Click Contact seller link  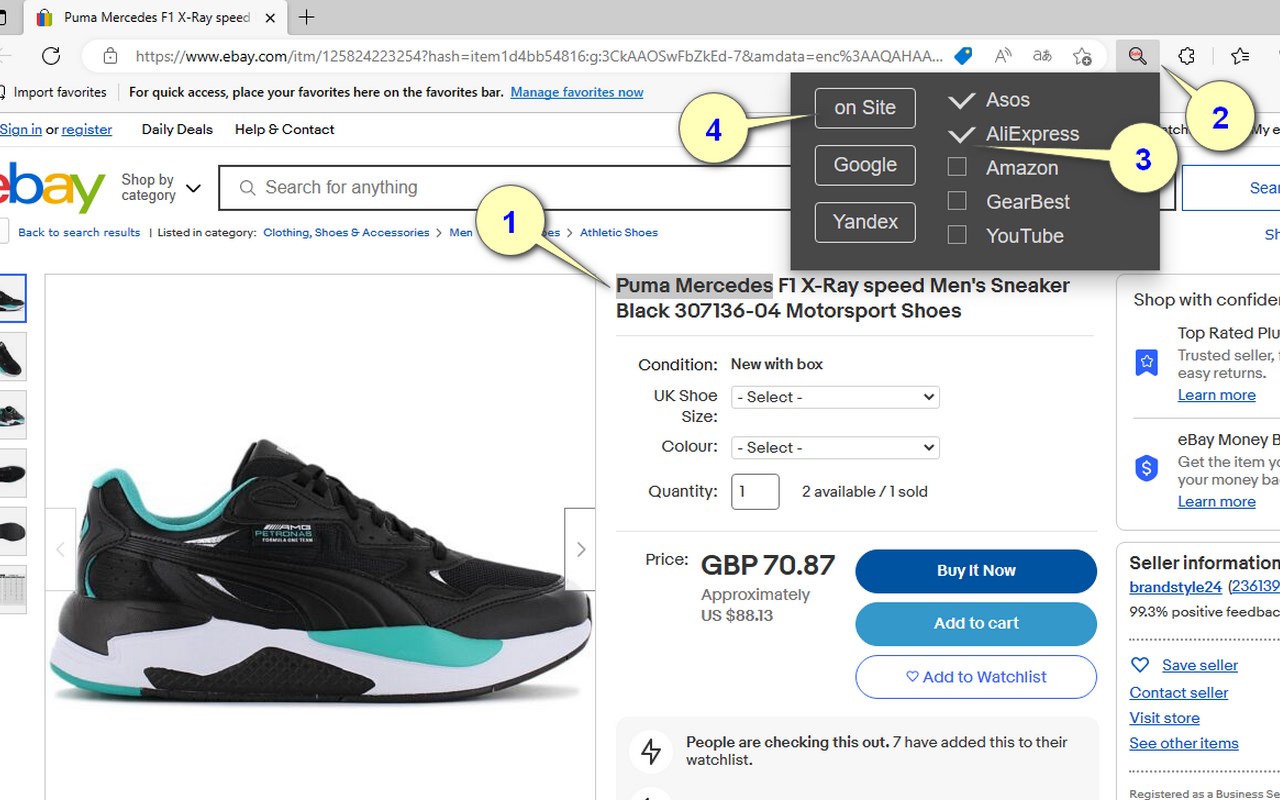pos(1179,692)
